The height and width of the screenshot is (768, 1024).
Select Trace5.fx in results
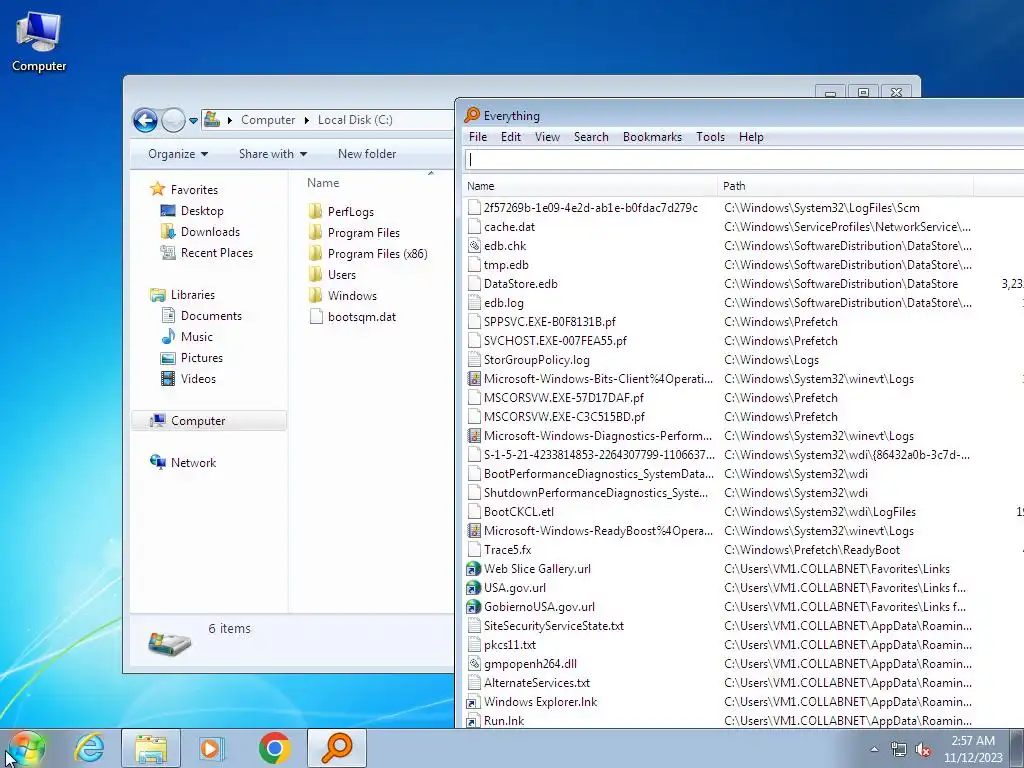tap(507, 550)
